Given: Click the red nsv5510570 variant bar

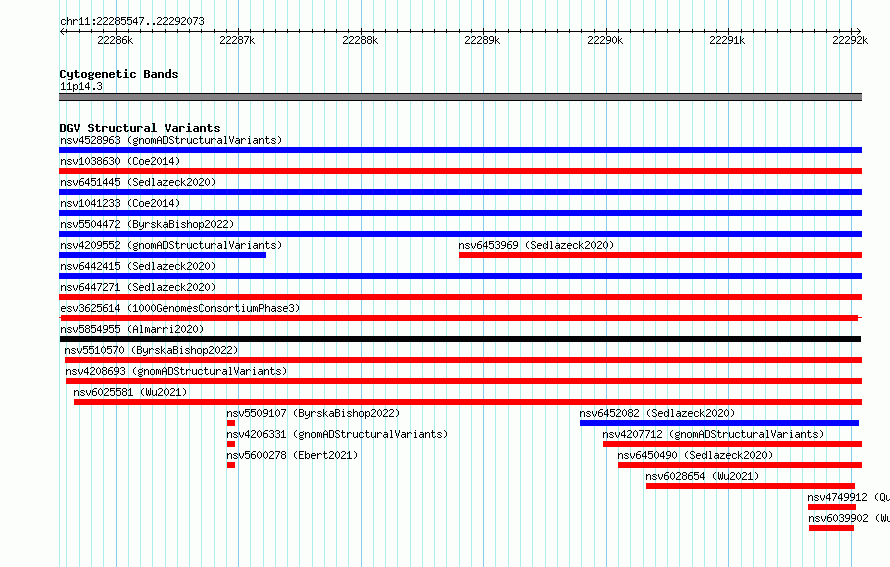Looking at the screenshot, I should [x=463, y=360].
